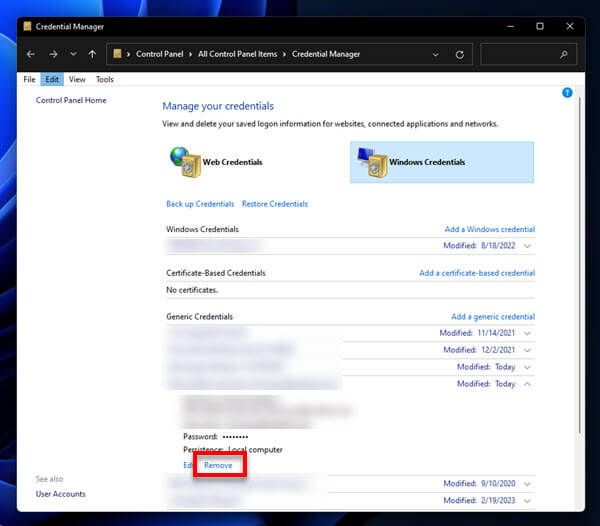Screen dimensions: 600x526
Task: Click the search box in Control Panel
Action: pyautogui.click(x=528, y=54)
